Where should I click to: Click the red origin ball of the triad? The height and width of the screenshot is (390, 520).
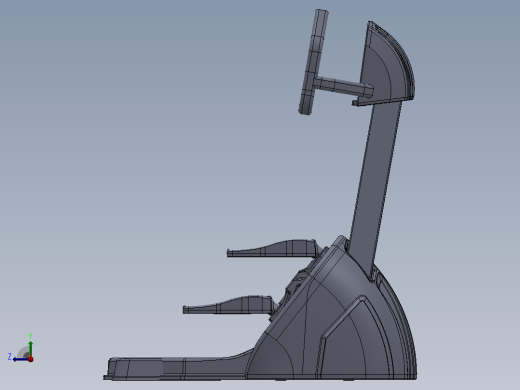tap(31, 359)
